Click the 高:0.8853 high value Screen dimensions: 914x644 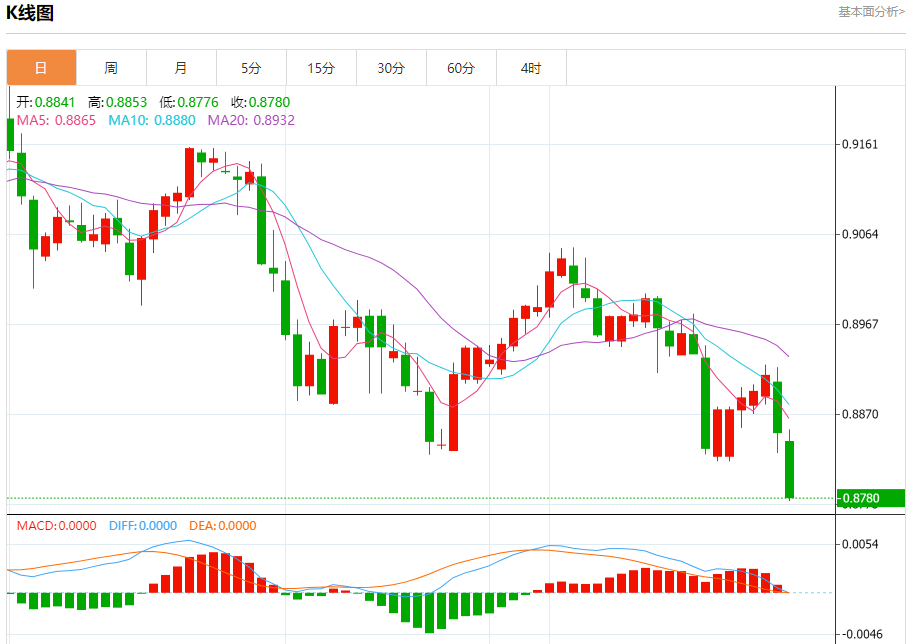pos(117,102)
